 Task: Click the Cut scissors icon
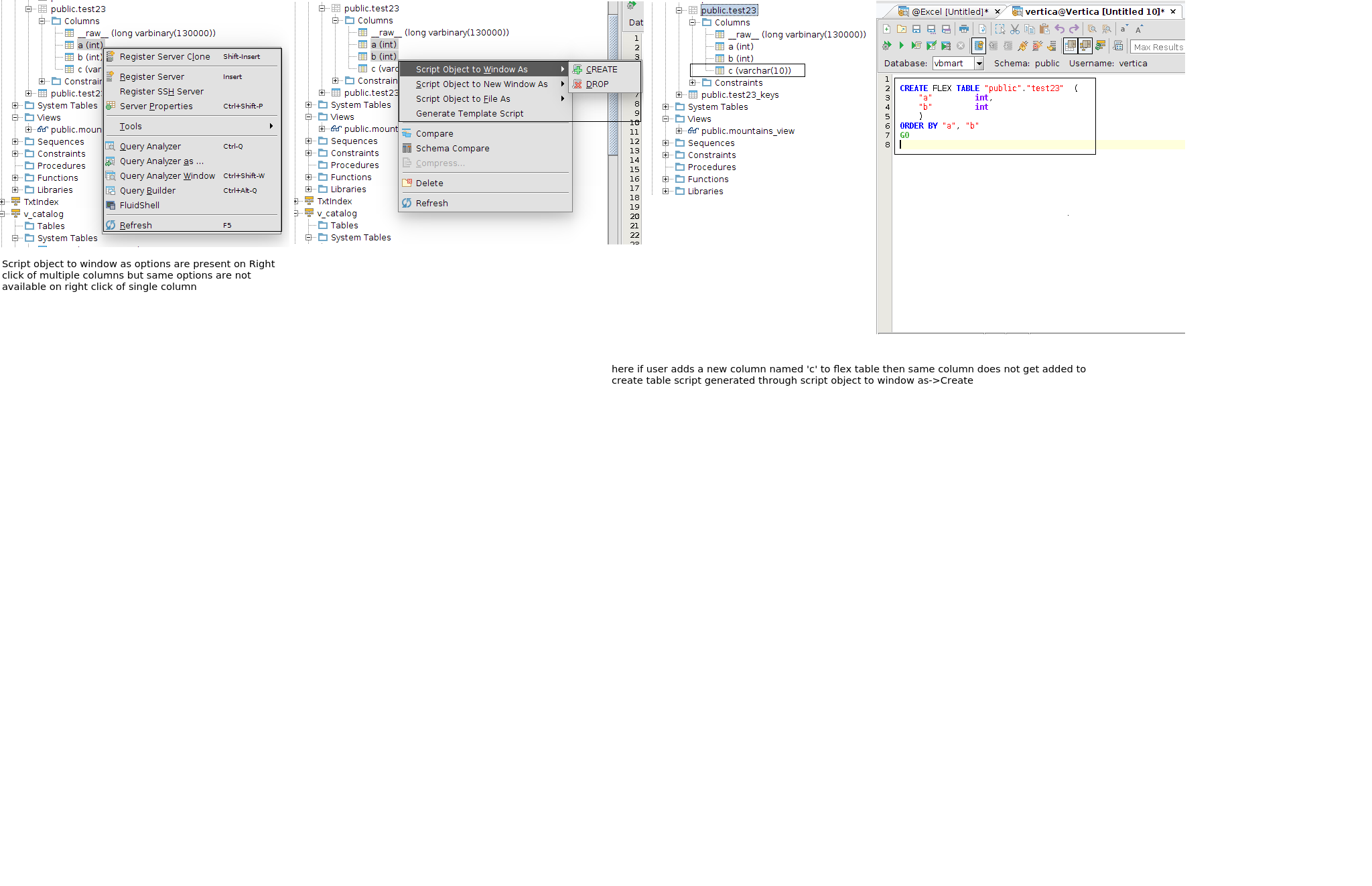[1015, 29]
